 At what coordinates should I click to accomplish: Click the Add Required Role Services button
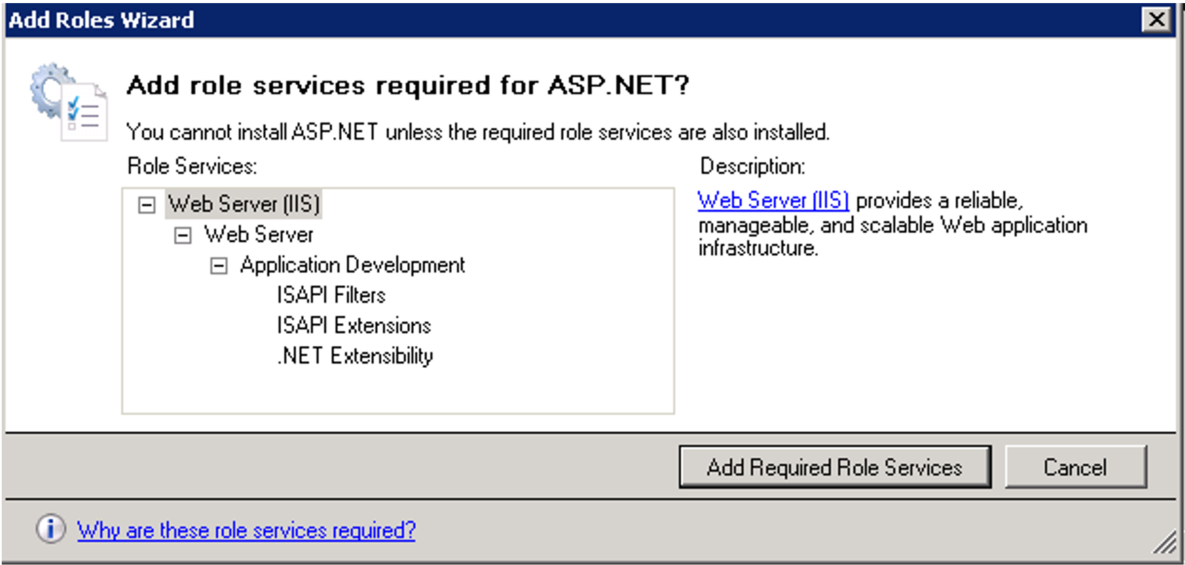[834, 467]
